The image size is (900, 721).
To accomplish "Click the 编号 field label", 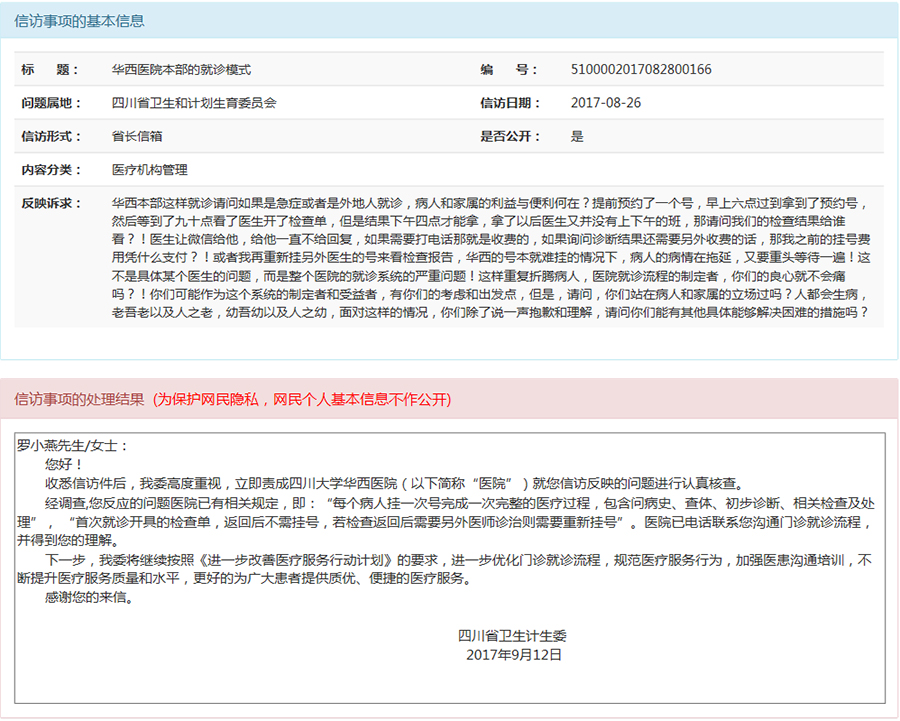I will (x=503, y=70).
